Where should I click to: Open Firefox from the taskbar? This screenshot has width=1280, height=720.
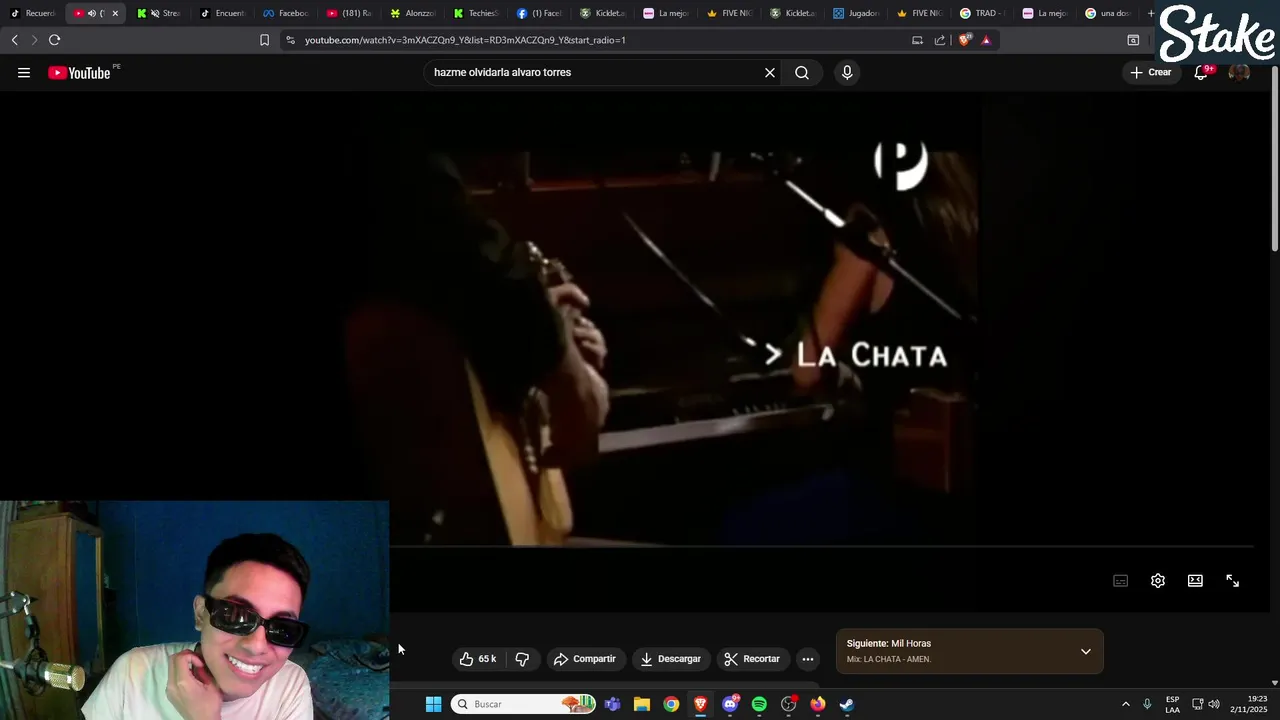818,704
